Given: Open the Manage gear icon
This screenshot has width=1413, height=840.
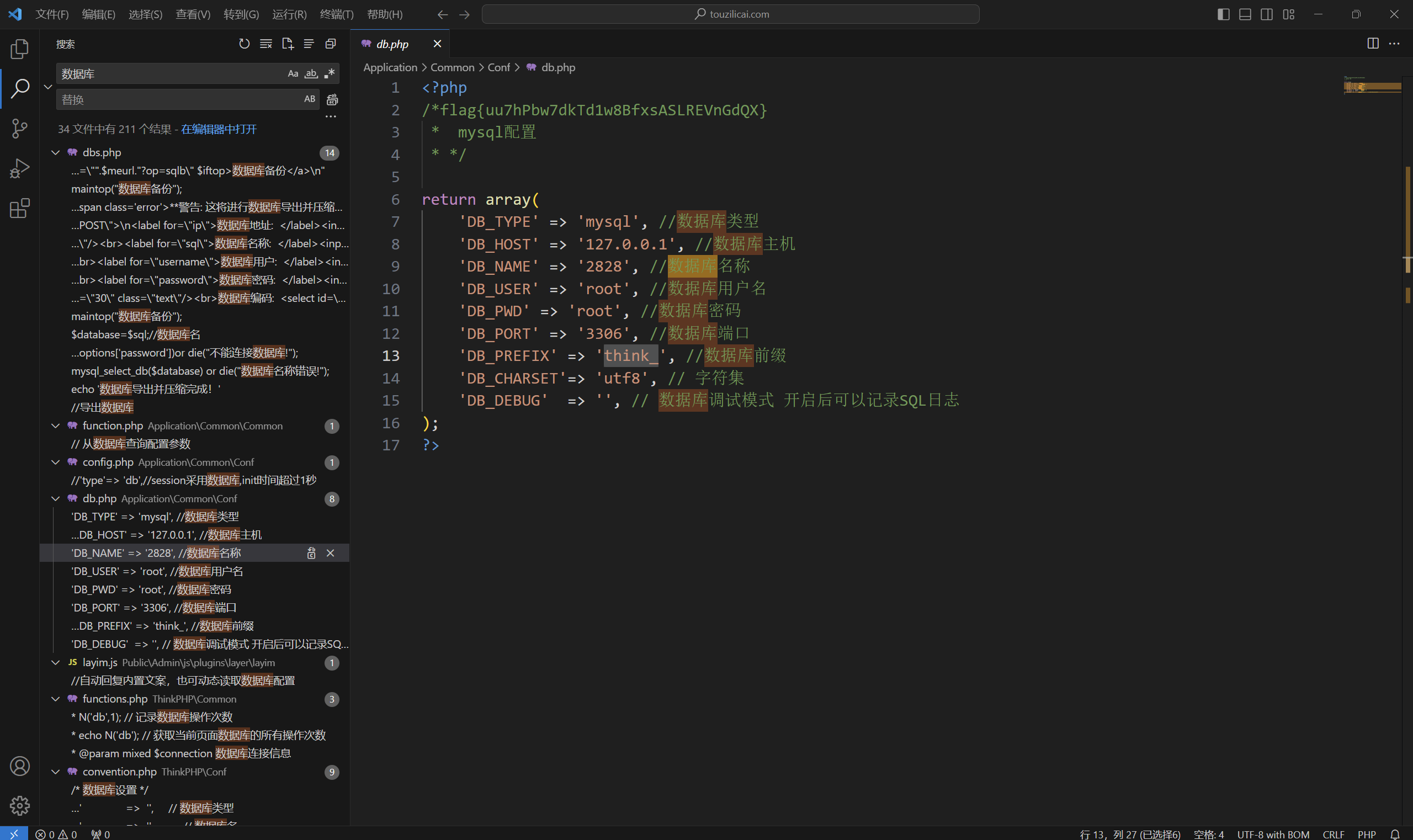Looking at the screenshot, I should tap(20, 805).
